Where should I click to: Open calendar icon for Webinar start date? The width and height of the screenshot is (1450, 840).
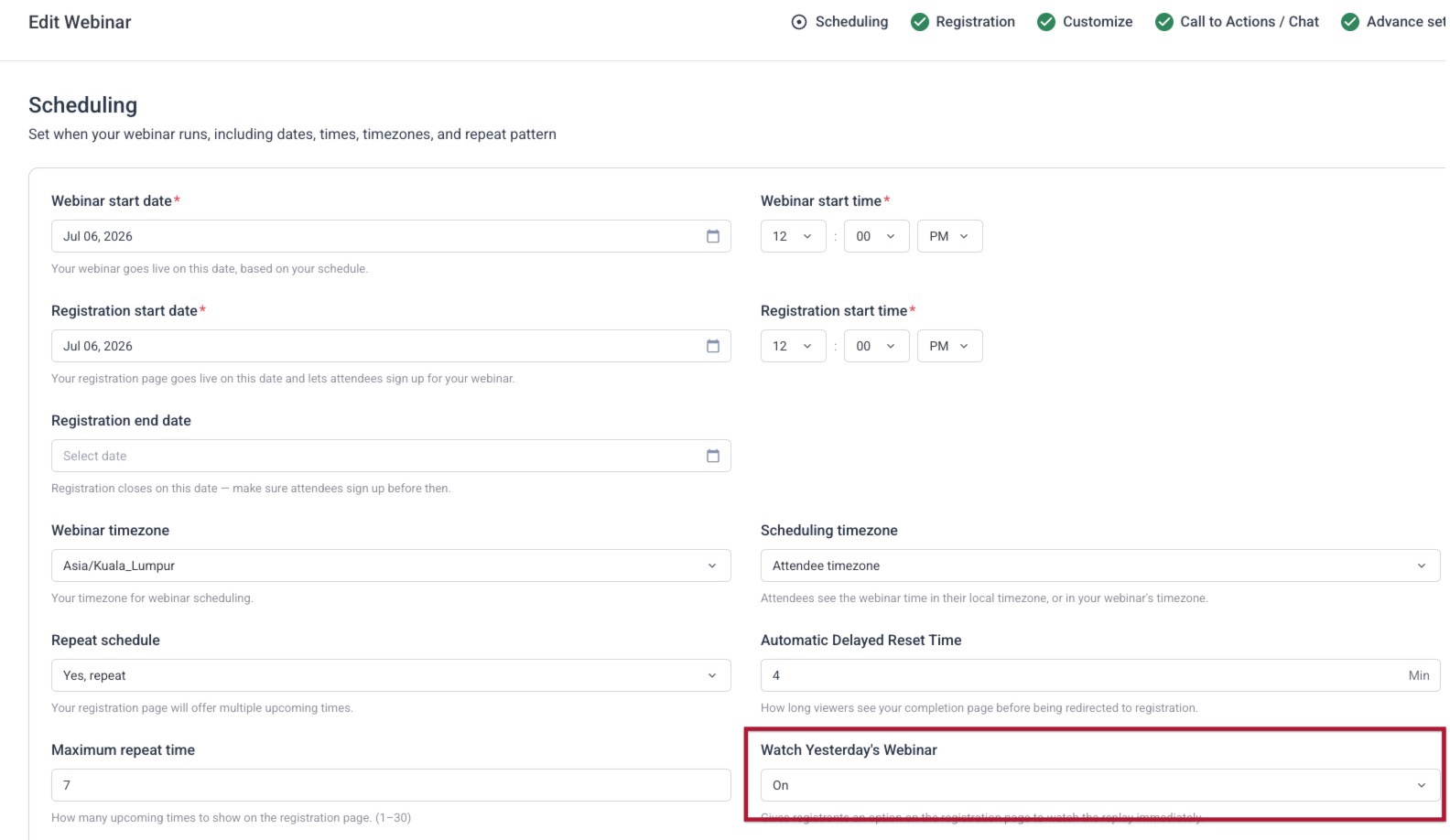[713, 236]
